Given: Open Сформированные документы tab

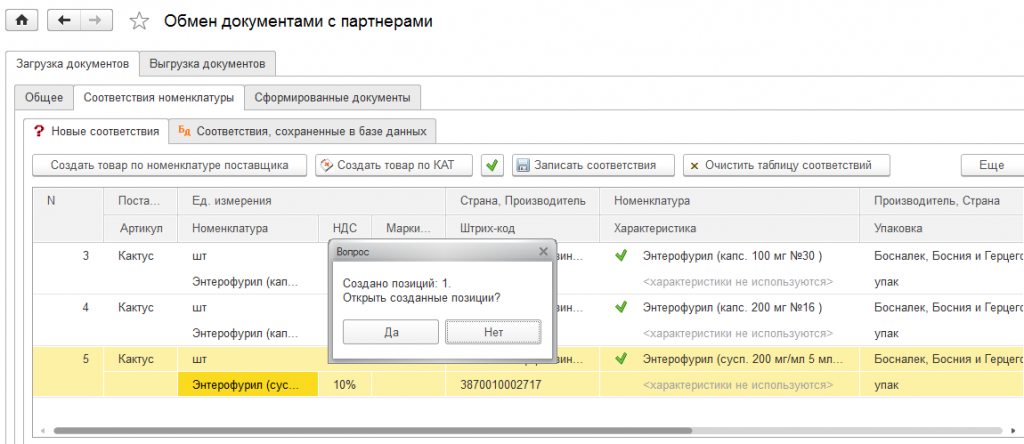Looking at the screenshot, I should (332, 98).
